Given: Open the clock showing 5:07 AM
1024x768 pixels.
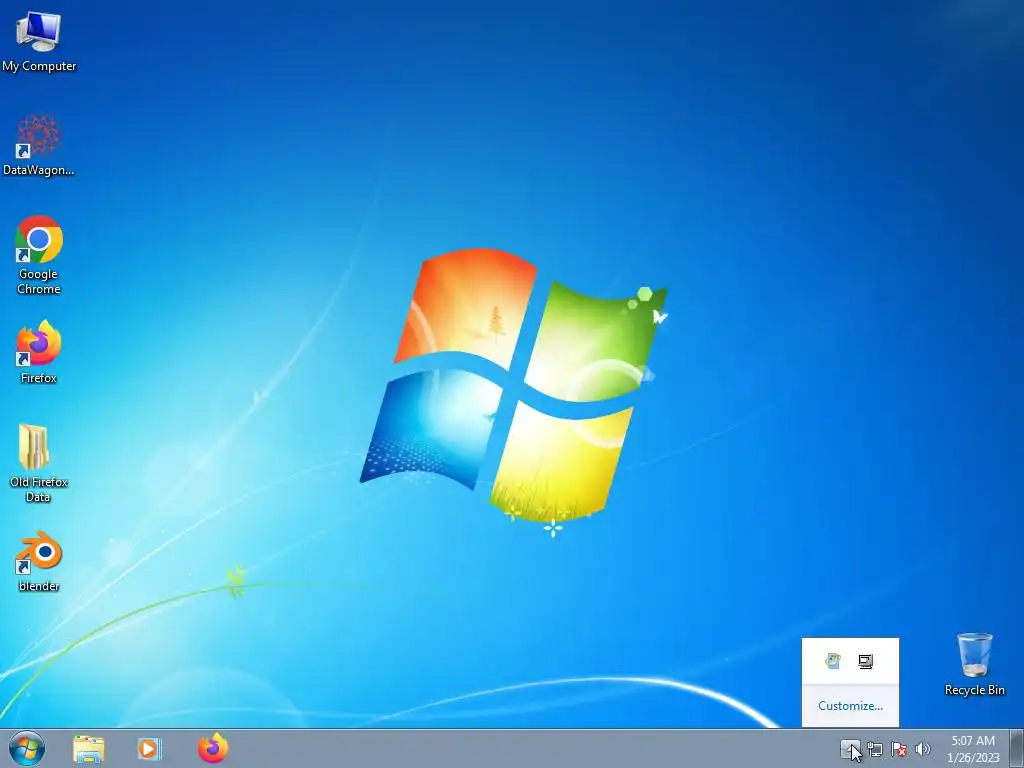Looking at the screenshot, I should point(973,749).
